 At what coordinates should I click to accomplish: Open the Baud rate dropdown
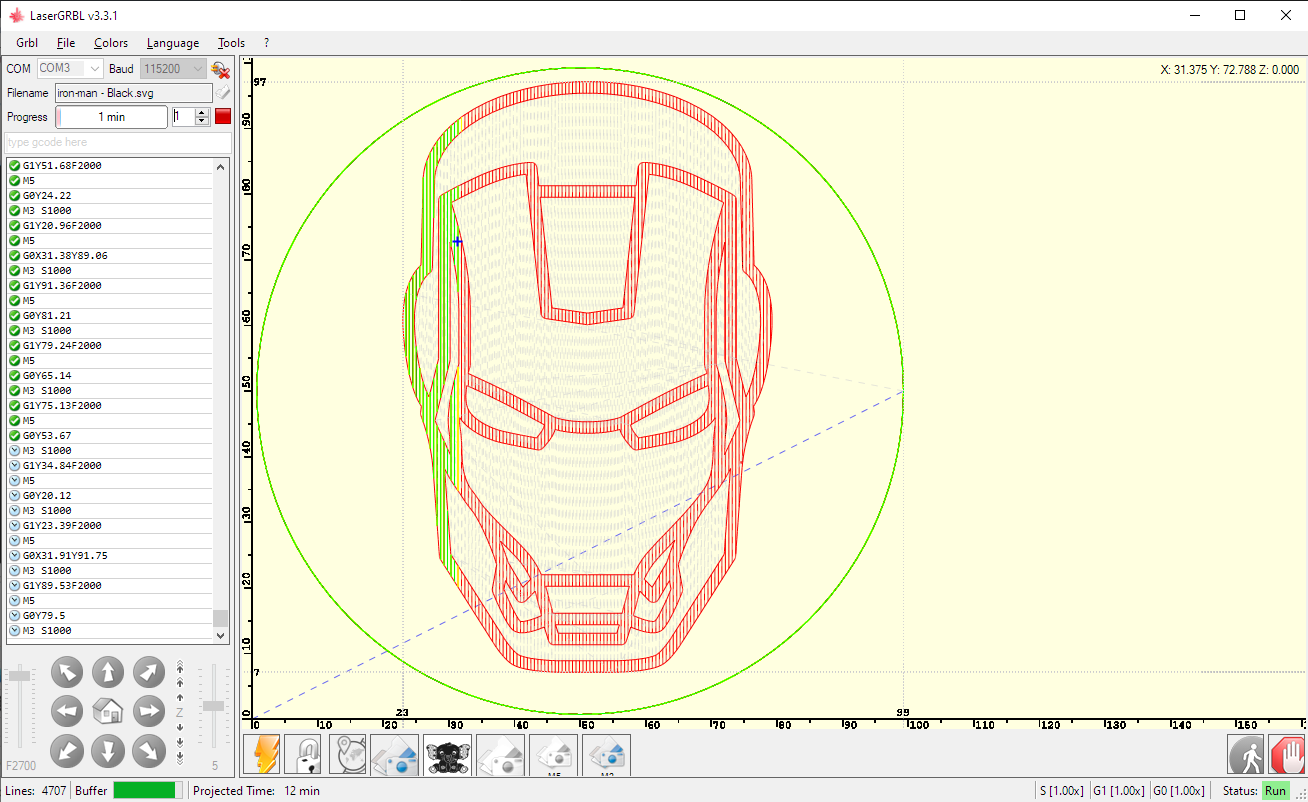pyautogui.click(x=197, y=69)
